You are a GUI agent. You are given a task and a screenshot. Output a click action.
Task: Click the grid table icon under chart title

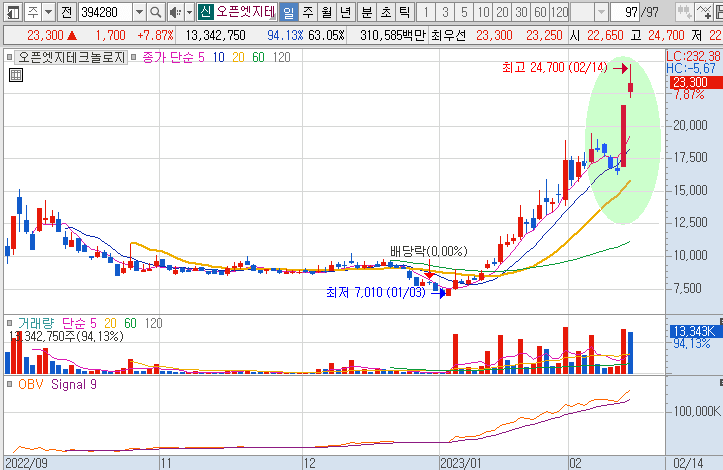coord(16,75)
